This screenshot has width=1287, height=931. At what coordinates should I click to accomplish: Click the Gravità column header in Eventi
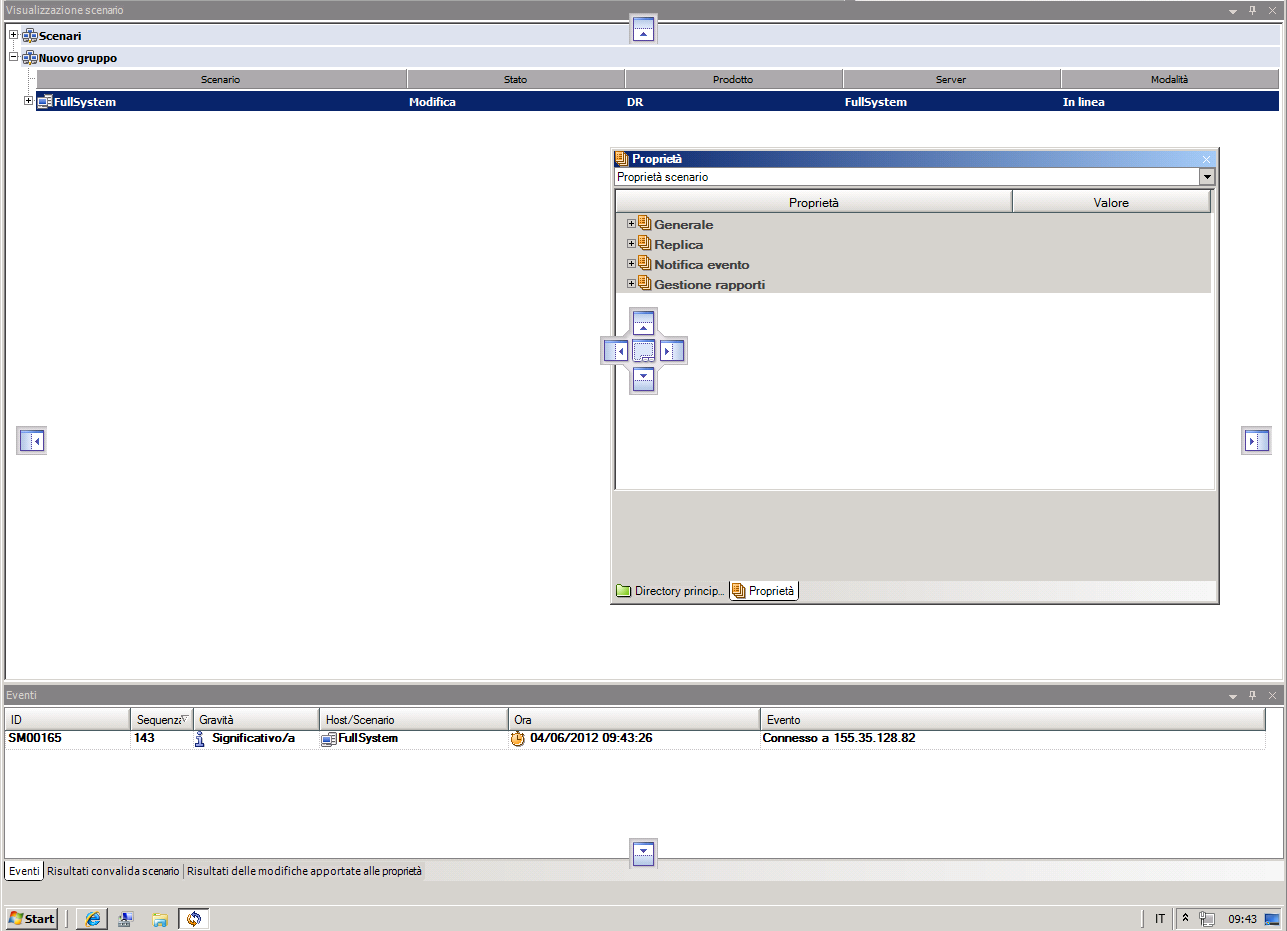pos(256,720)
